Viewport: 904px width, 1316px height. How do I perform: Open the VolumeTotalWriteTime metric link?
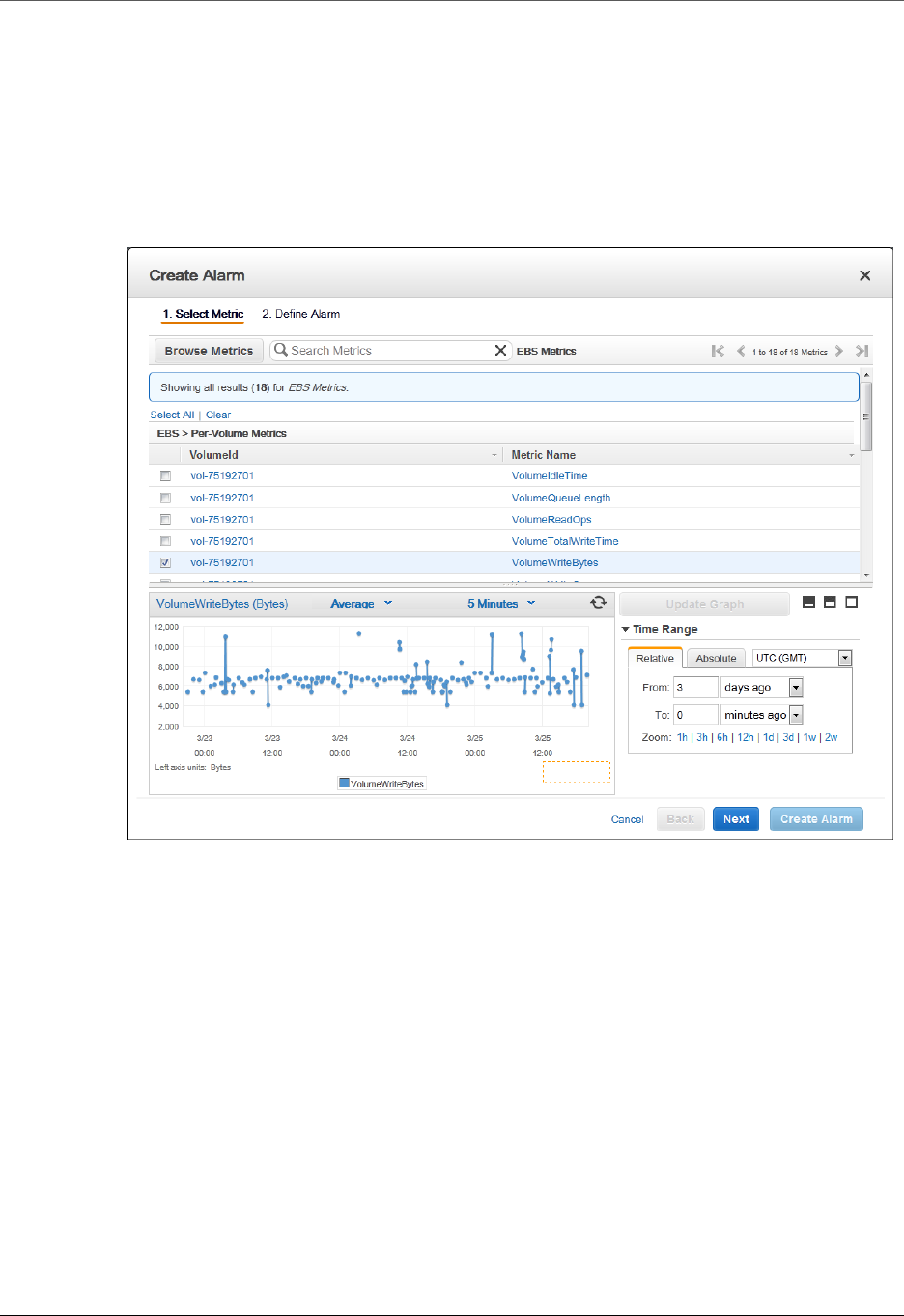(565, 541)
